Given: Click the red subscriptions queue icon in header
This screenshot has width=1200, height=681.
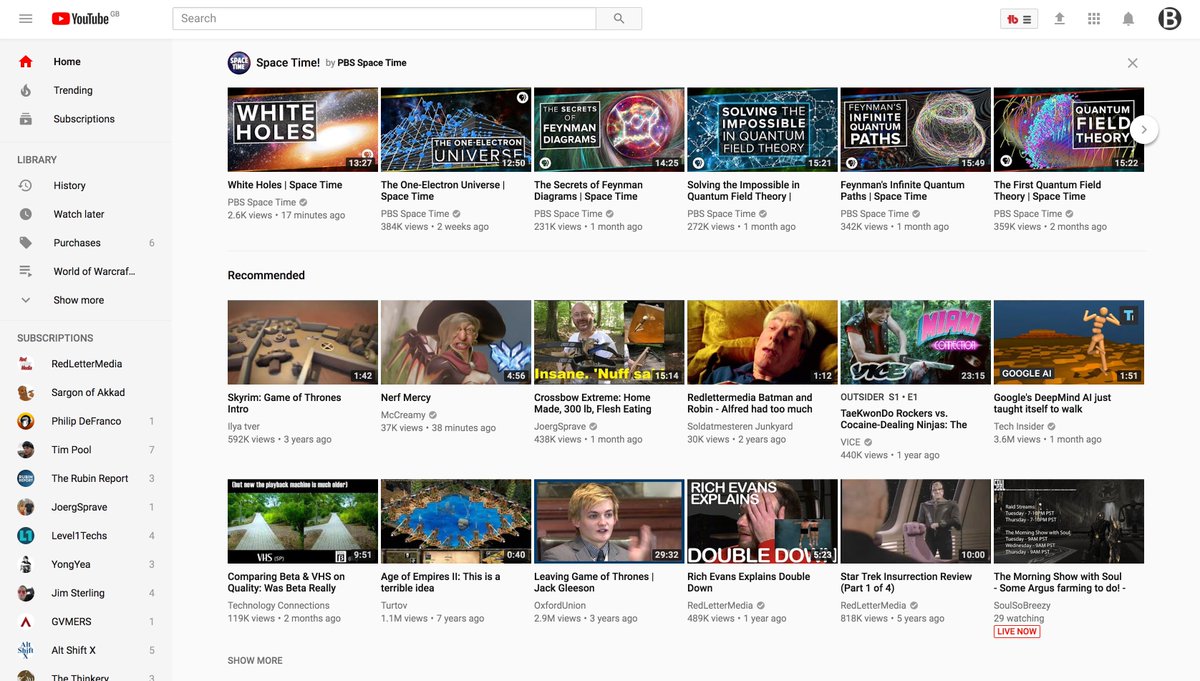Looking at the screenshot, I should point(1020,19).
